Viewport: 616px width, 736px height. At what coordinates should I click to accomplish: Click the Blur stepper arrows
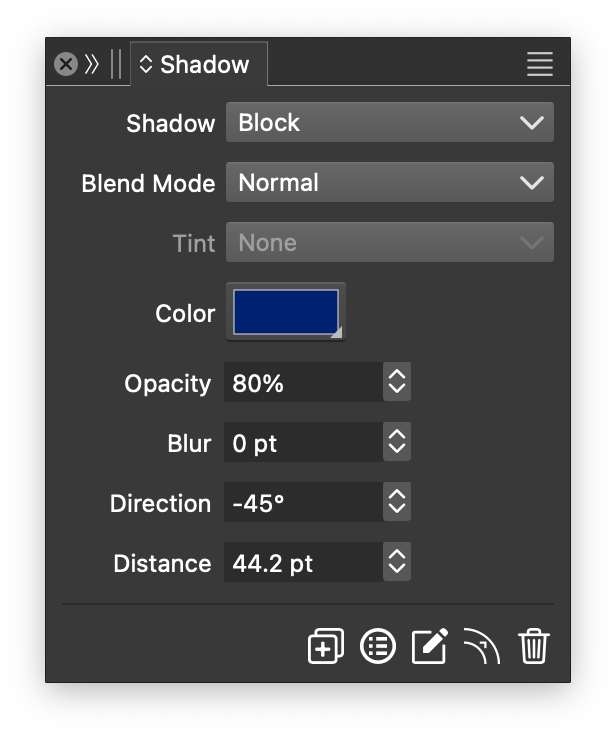(397, 443)
